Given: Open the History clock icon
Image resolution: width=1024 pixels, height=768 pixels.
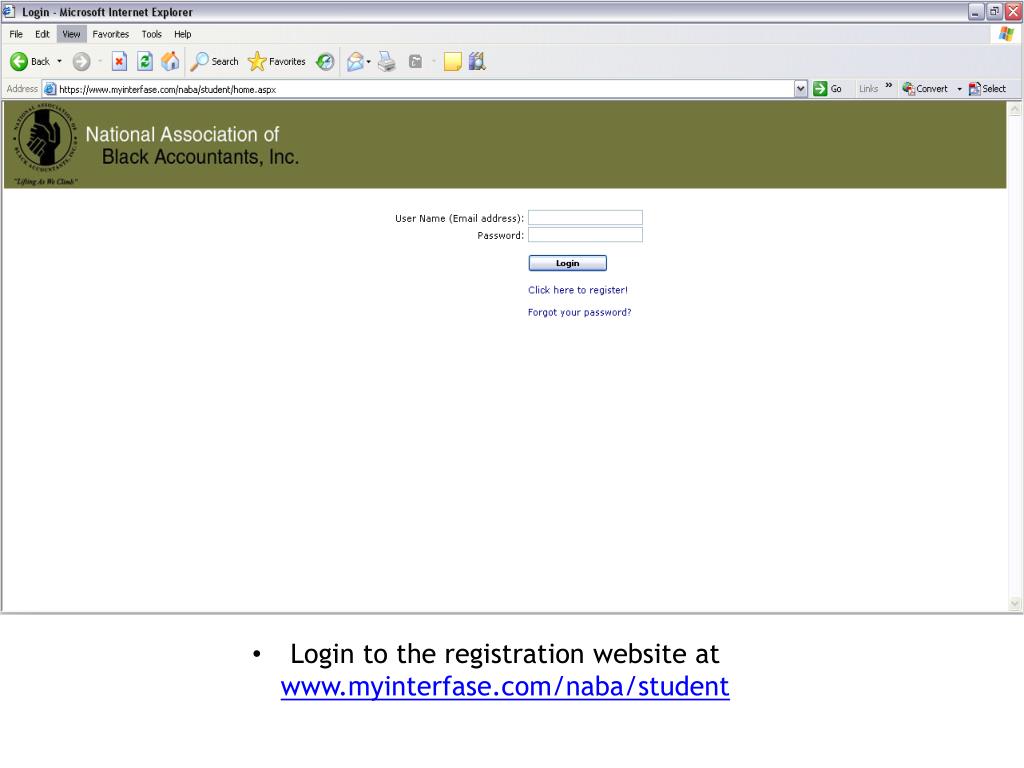Looking at the screenshot, I should coord(325,61).
